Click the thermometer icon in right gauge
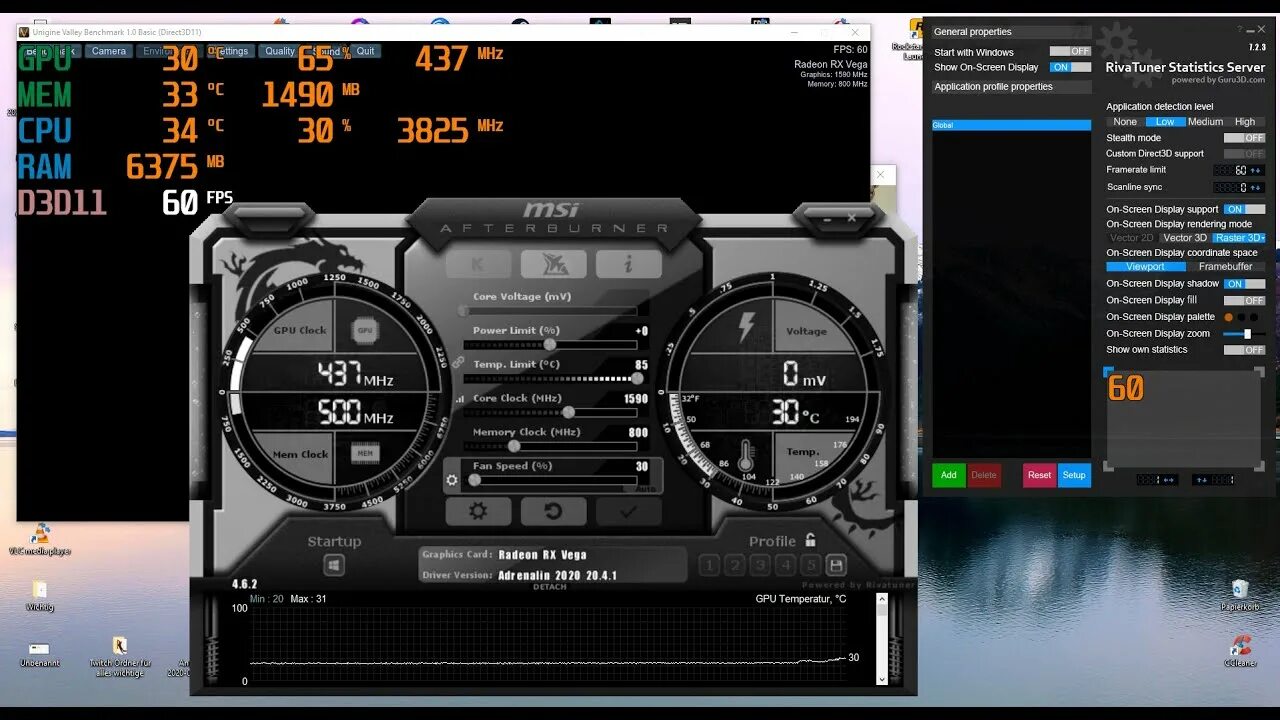This screenshot has width=1280, height=720. tap(746, 455)
